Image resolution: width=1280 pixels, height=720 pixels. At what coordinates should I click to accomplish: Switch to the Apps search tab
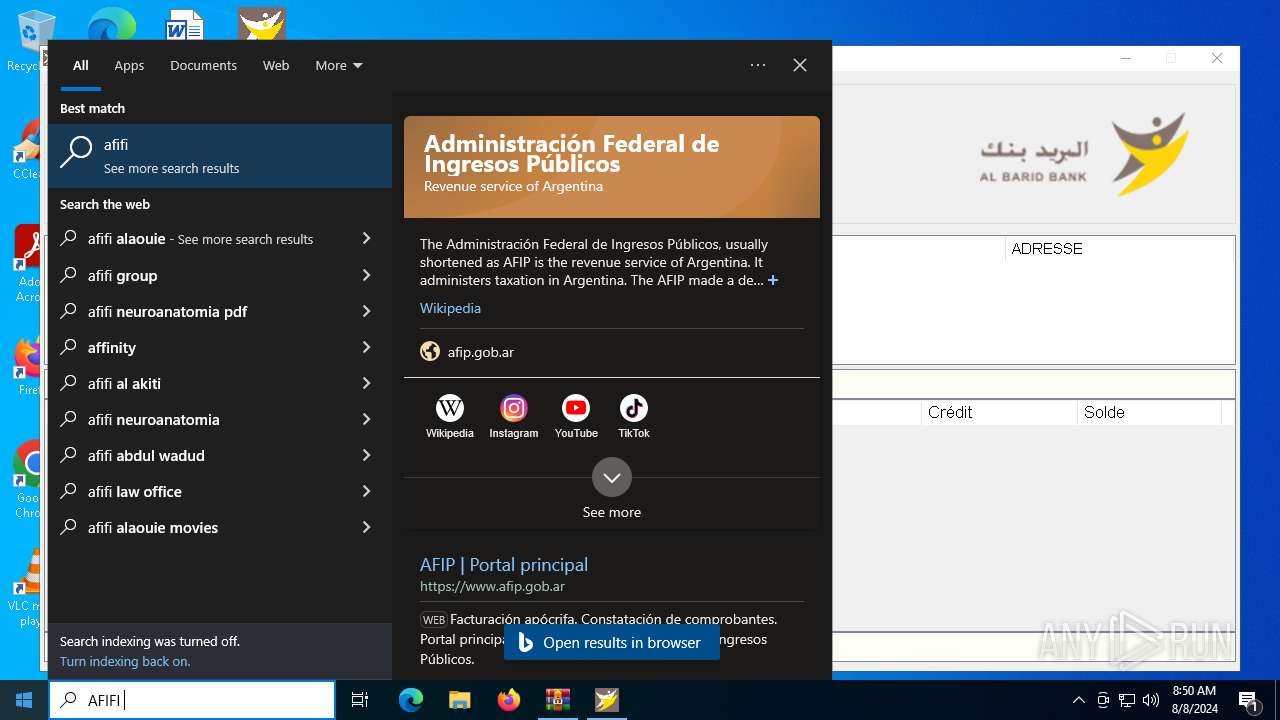click(129, 65)
